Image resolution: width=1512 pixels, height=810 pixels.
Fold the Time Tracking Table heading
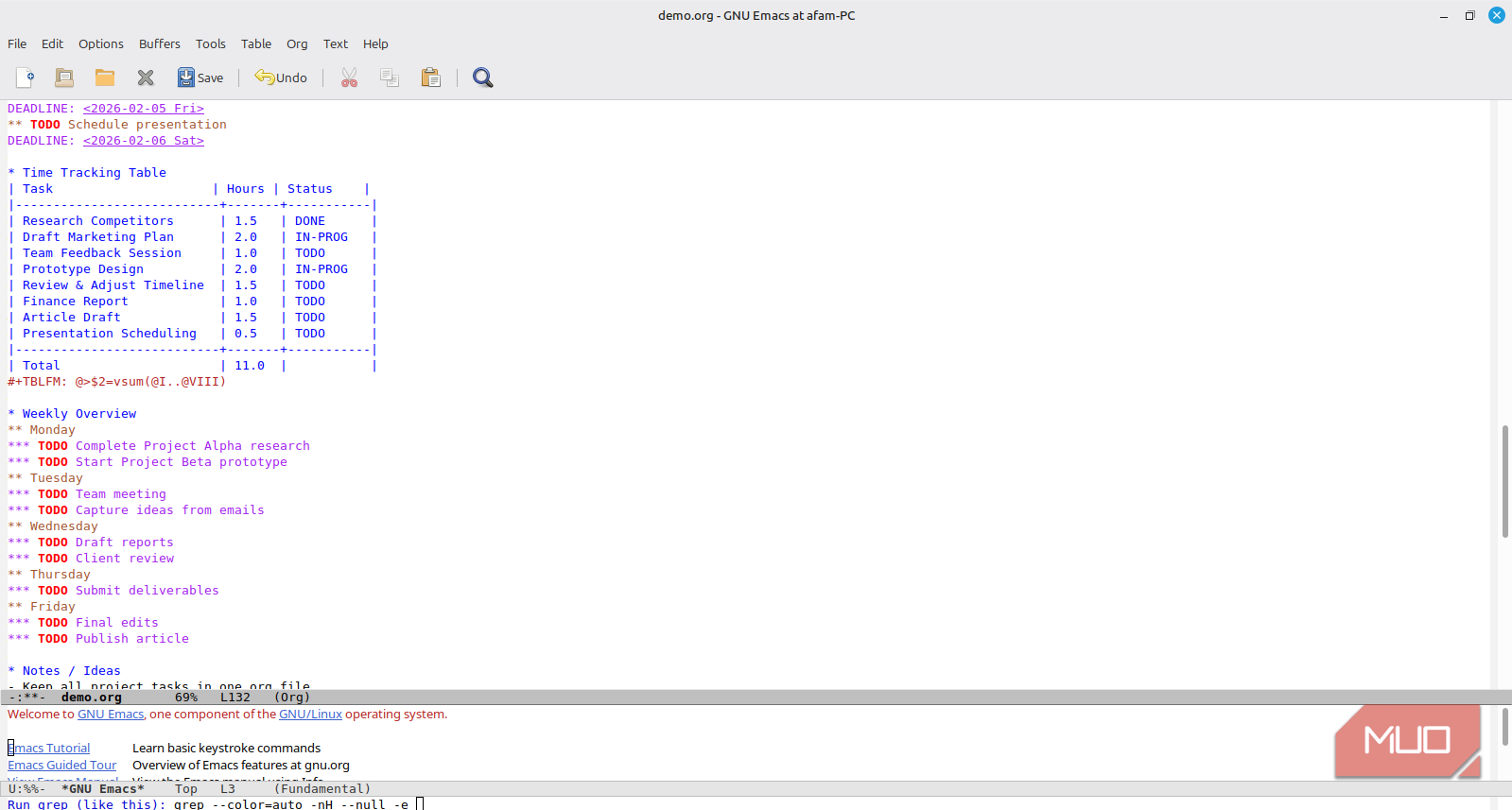click(x=94, y=173)
